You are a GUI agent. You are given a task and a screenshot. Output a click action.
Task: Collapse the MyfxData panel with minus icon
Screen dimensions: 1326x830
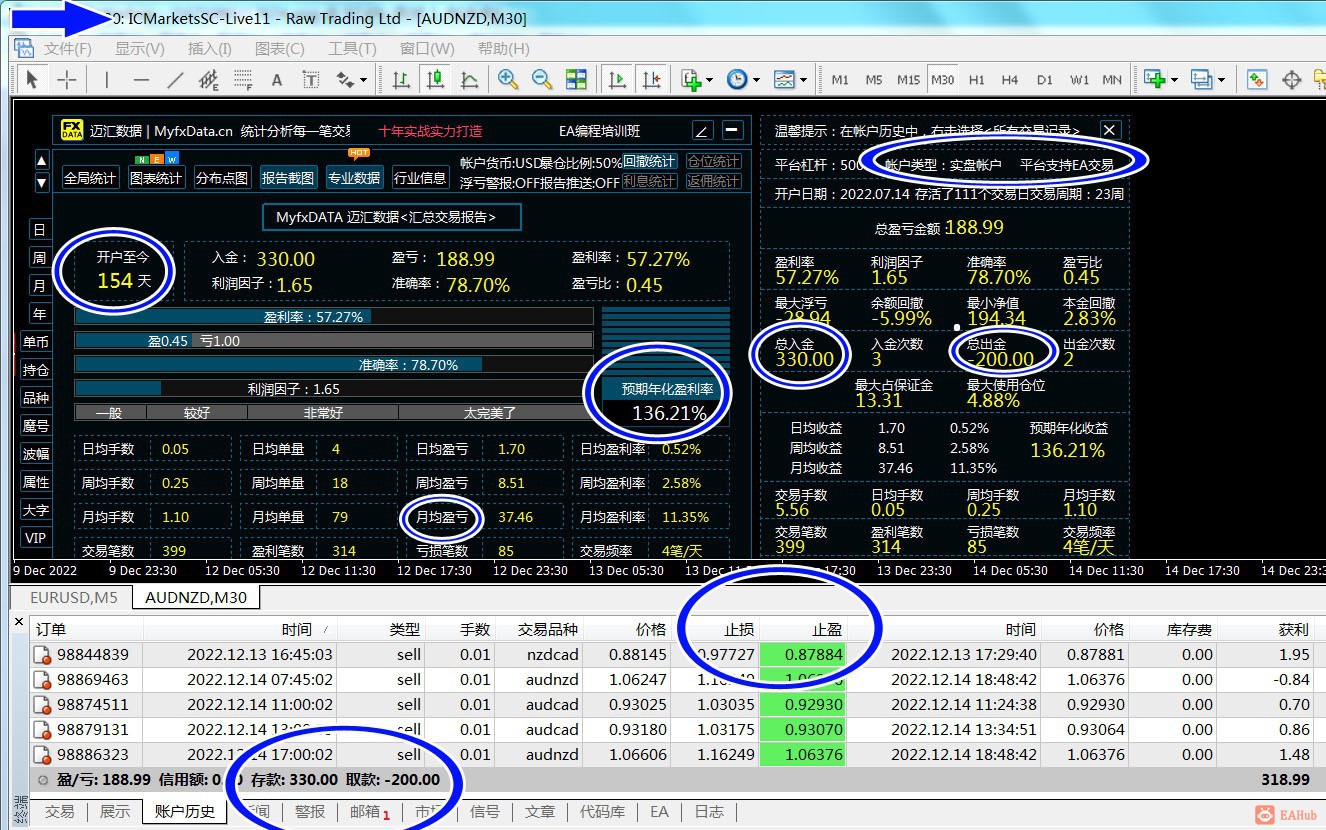coord(733,130)
